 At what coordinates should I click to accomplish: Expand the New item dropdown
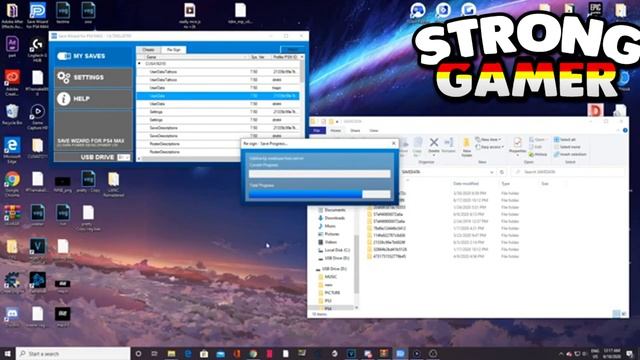(488, 140)
